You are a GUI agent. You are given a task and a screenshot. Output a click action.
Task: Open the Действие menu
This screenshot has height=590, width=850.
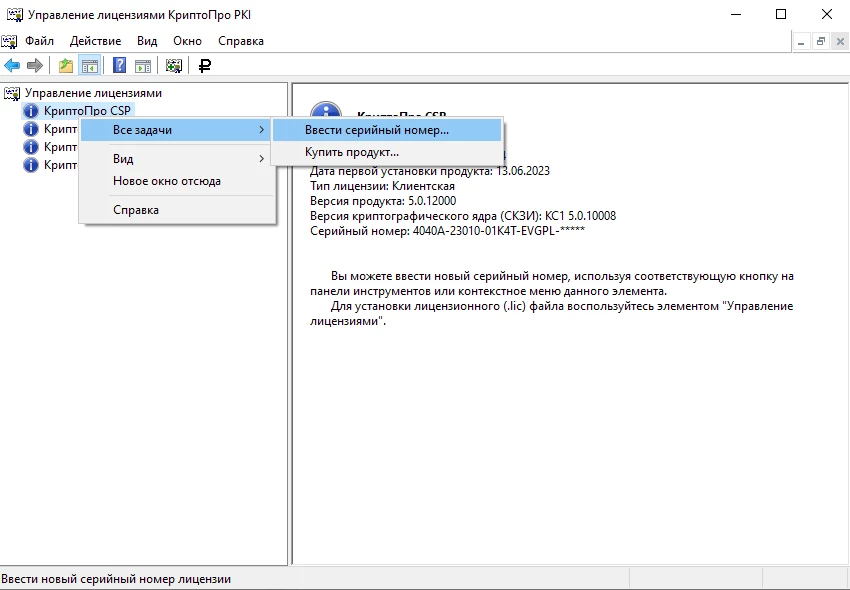(95, 41)
